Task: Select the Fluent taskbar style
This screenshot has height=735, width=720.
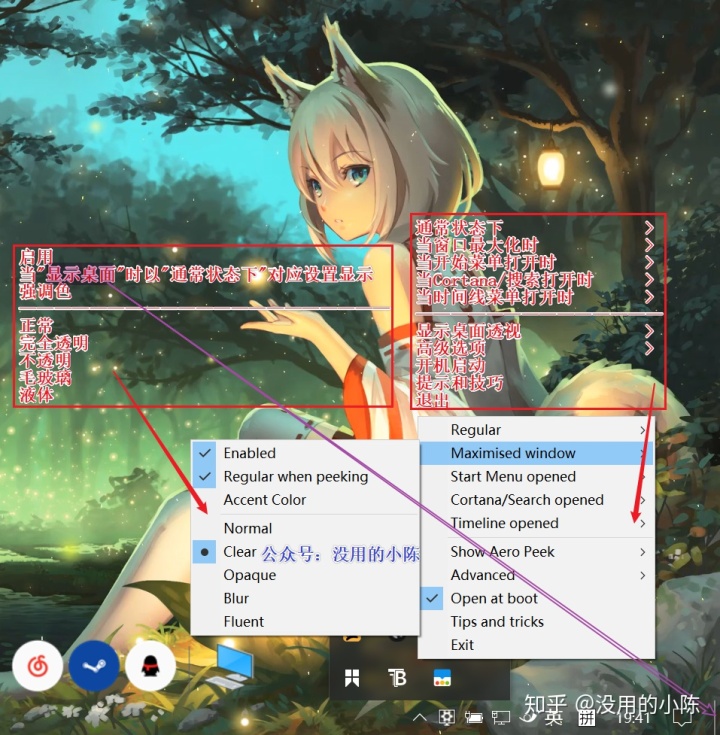Action: pos(305,622)
